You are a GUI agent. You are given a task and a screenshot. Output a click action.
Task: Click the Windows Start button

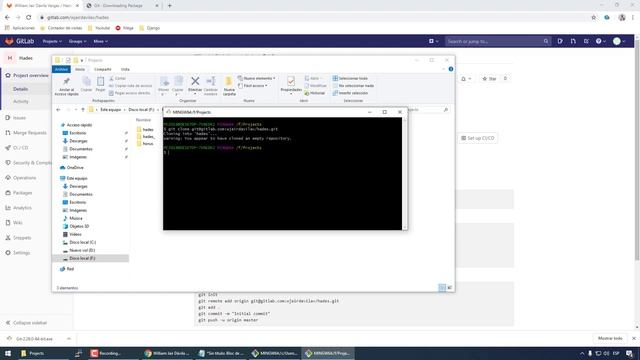point(8,353)
